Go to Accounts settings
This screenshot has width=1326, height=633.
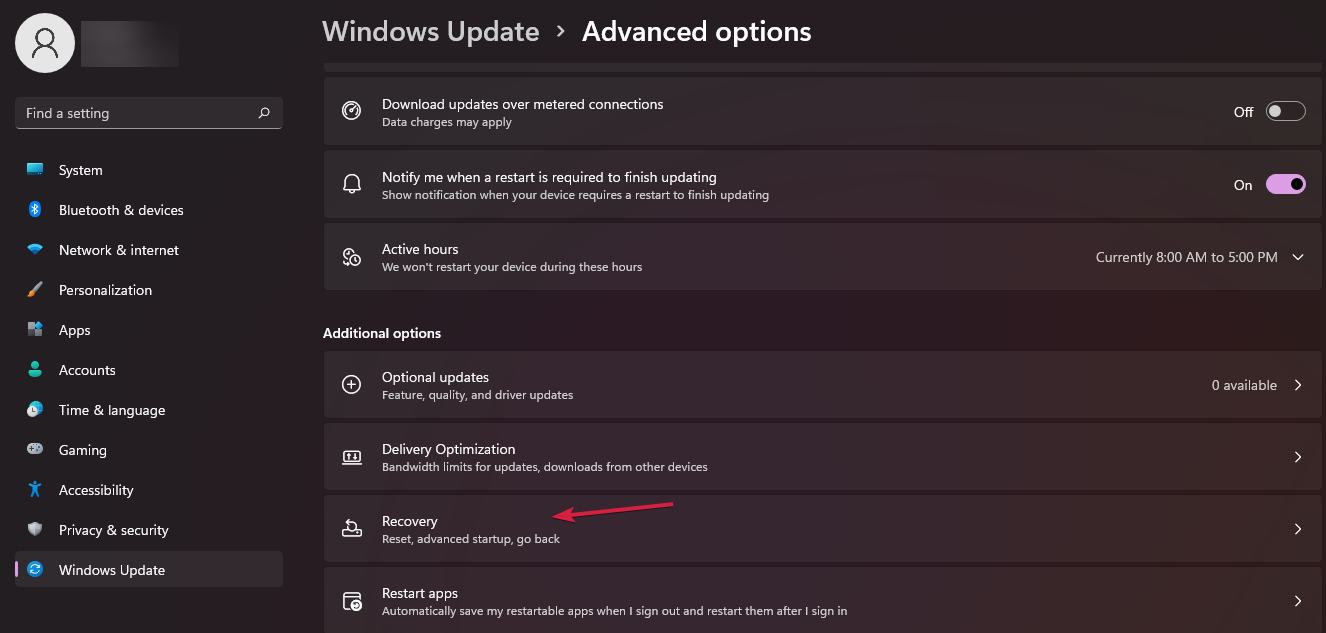tap(87, 370)
